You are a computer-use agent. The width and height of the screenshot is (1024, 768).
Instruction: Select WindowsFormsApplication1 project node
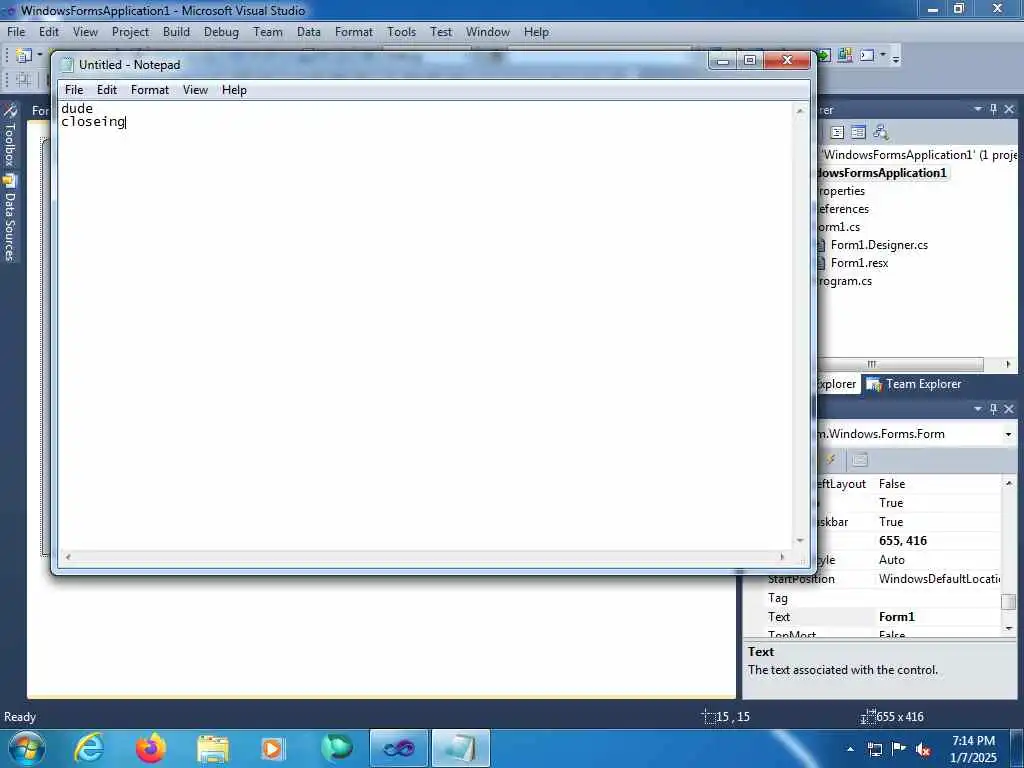[882, 173]
